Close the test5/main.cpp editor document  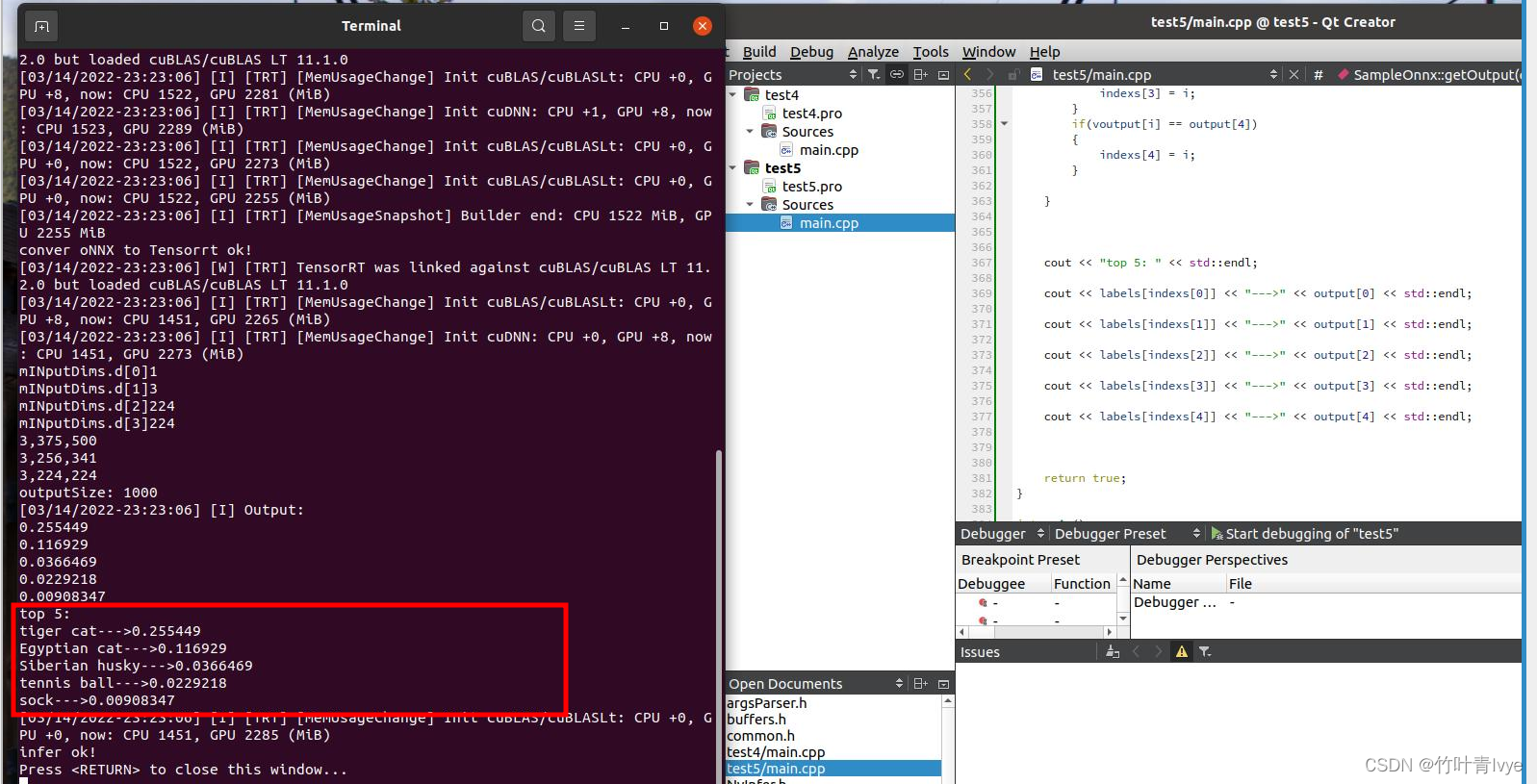[x=1294, y=74]
